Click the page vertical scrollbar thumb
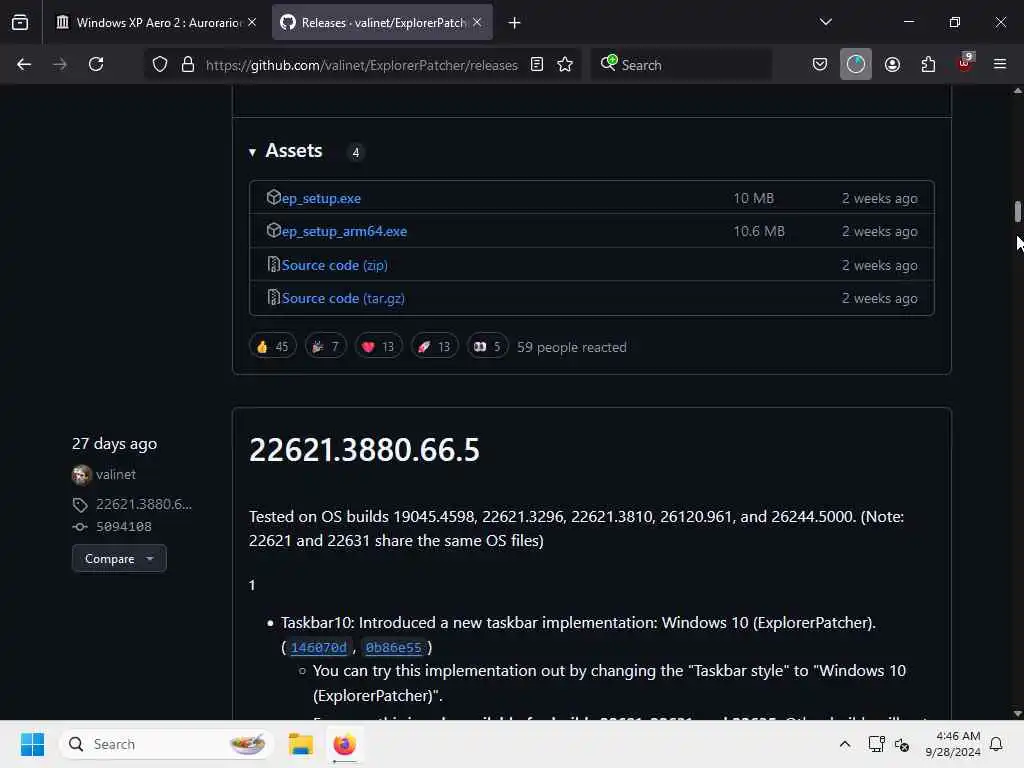The height and width of the screenshot is (768, 1024). tap(1017, 212)
